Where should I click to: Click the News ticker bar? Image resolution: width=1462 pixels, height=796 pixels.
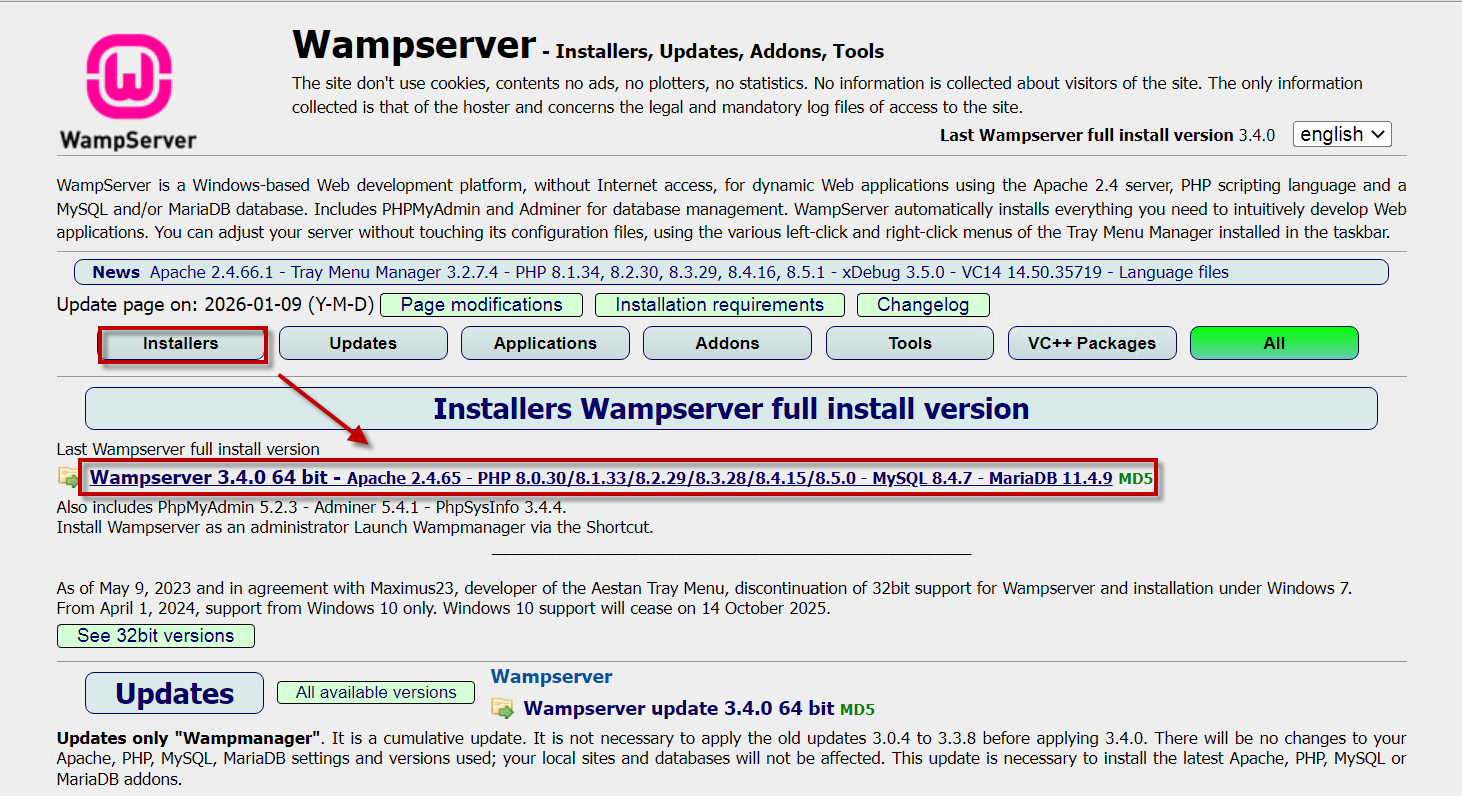point(731,272)
